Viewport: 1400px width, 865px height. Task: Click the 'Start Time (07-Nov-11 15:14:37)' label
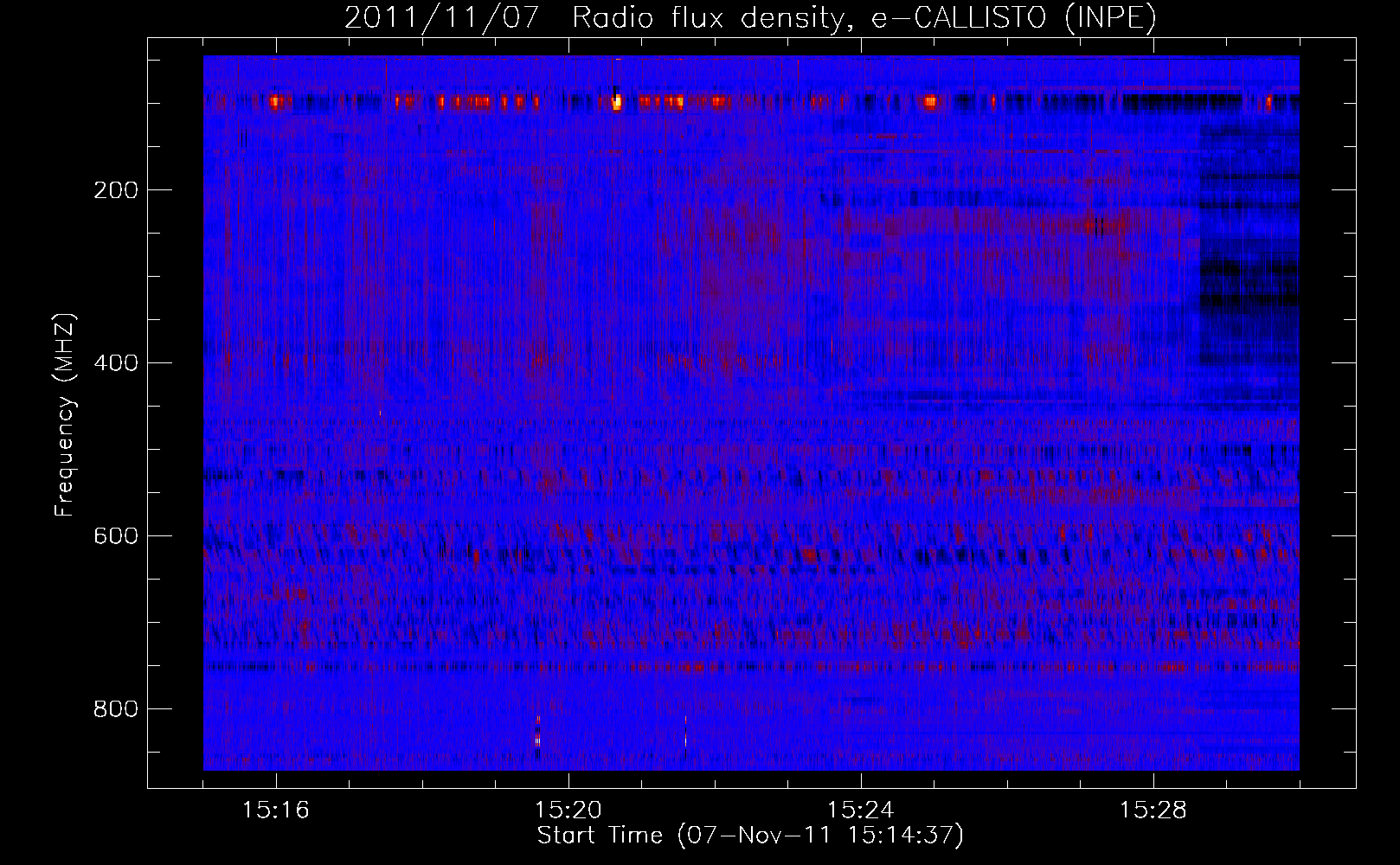tap(750, 836)
